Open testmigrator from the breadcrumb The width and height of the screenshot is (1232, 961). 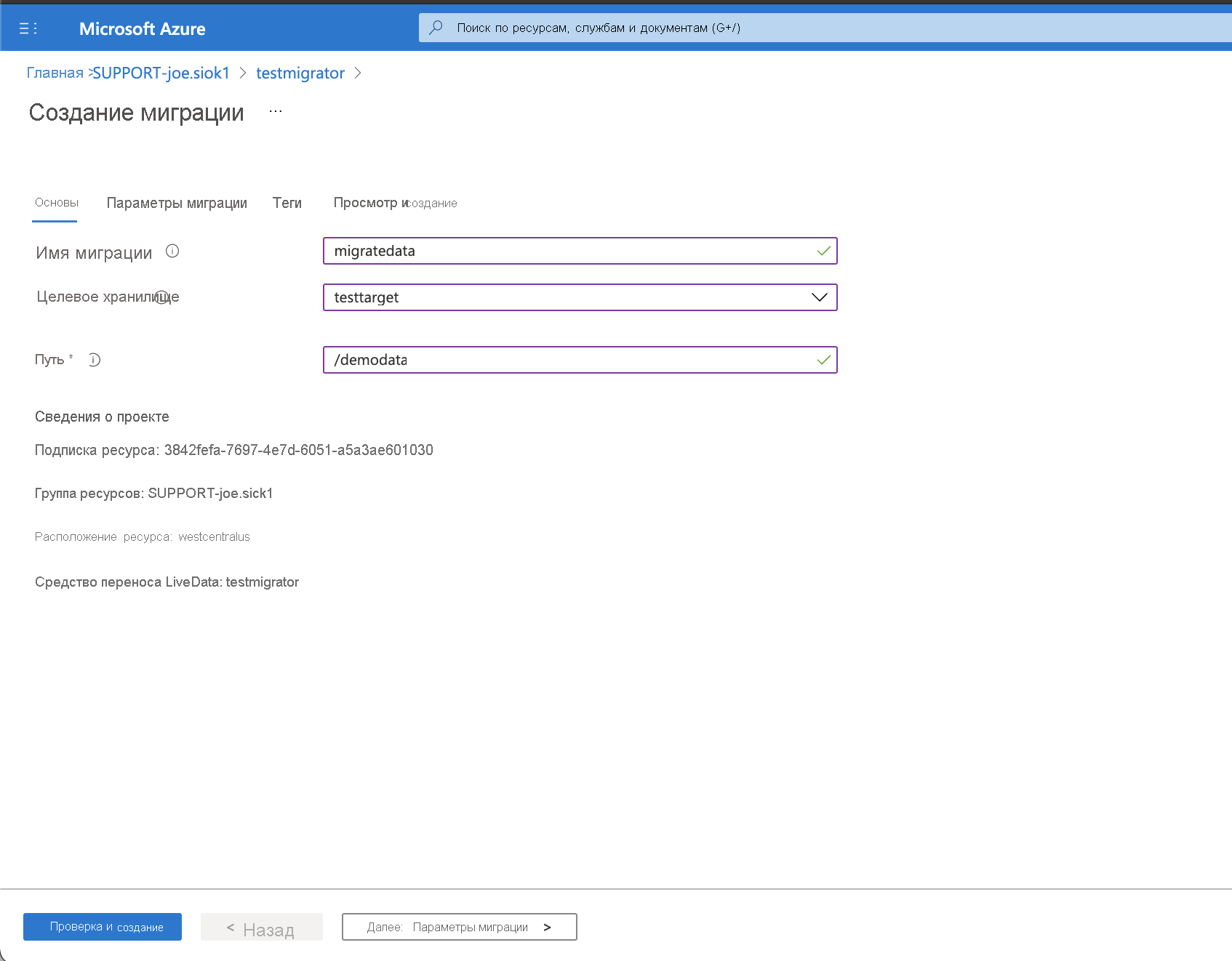[300, 73]
